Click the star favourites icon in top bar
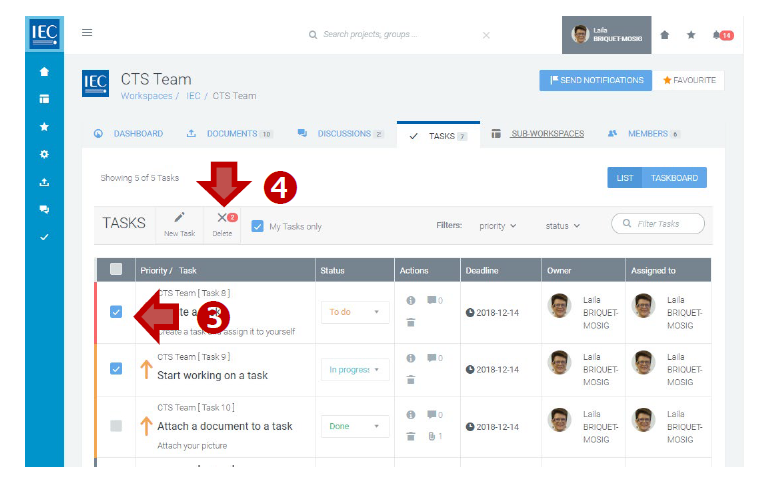The height and width of the screenshot is (480, 769). 691,35
